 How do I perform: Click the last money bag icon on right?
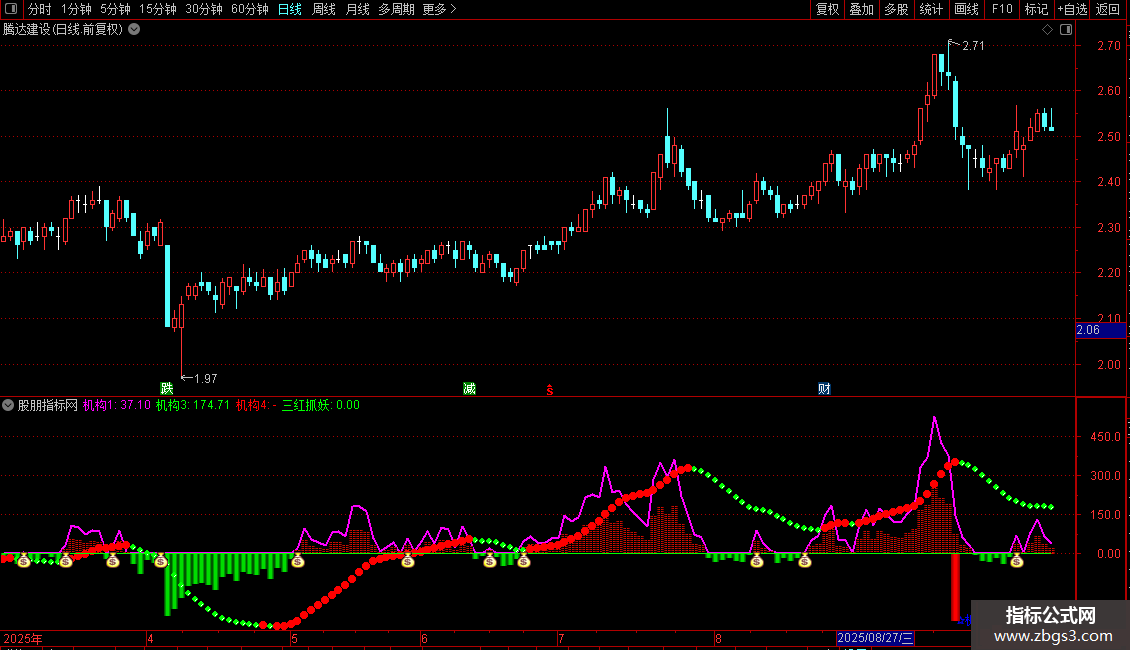point(1017,560)
